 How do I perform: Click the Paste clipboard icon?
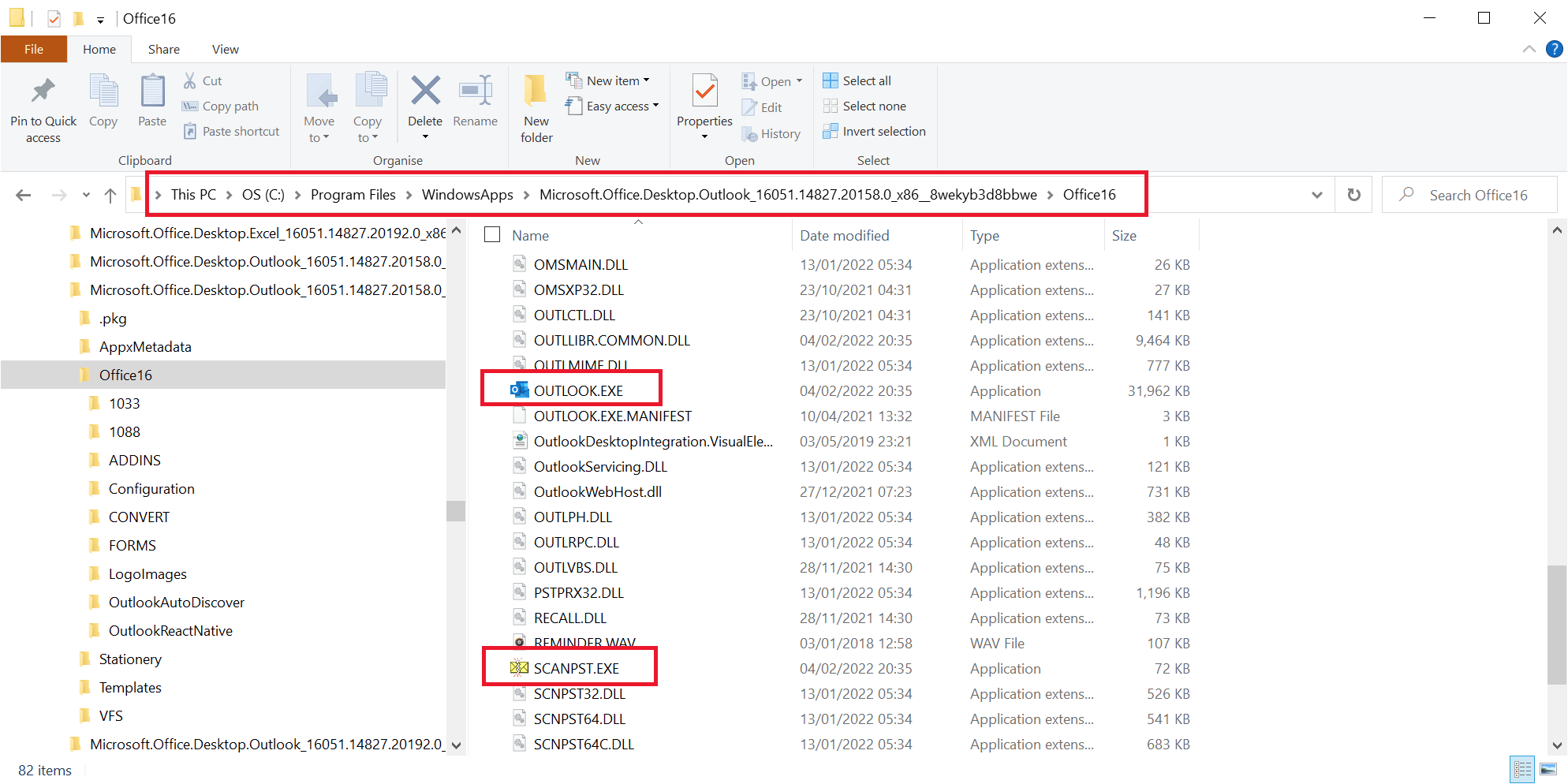click(152, 91)
